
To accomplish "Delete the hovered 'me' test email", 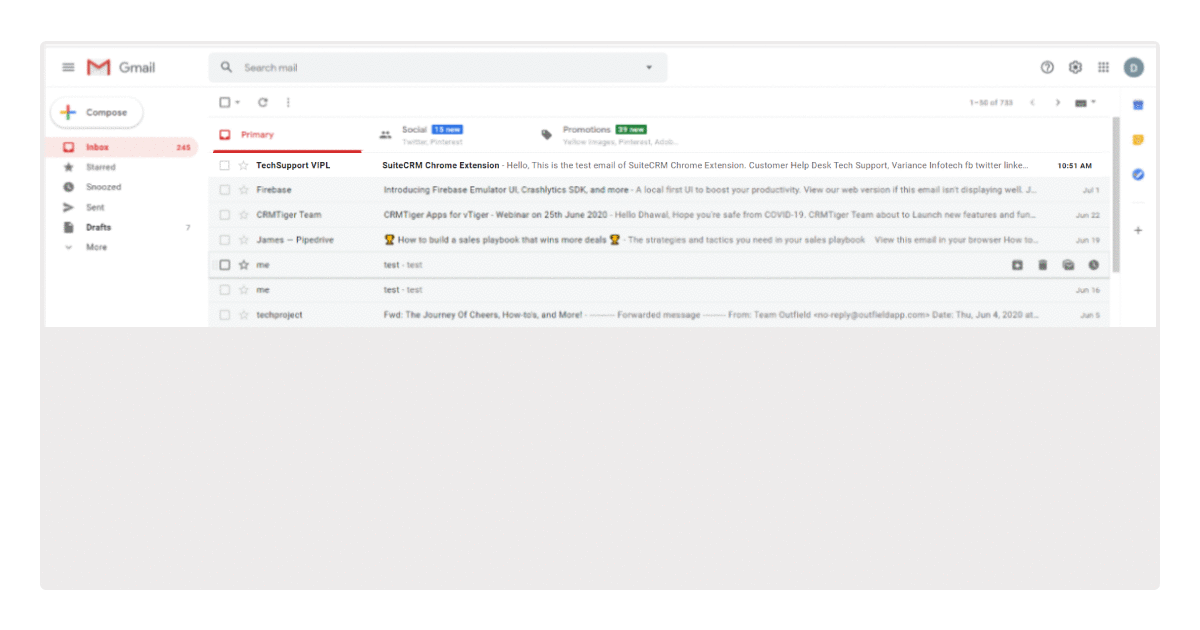I will click(1042, 265).
